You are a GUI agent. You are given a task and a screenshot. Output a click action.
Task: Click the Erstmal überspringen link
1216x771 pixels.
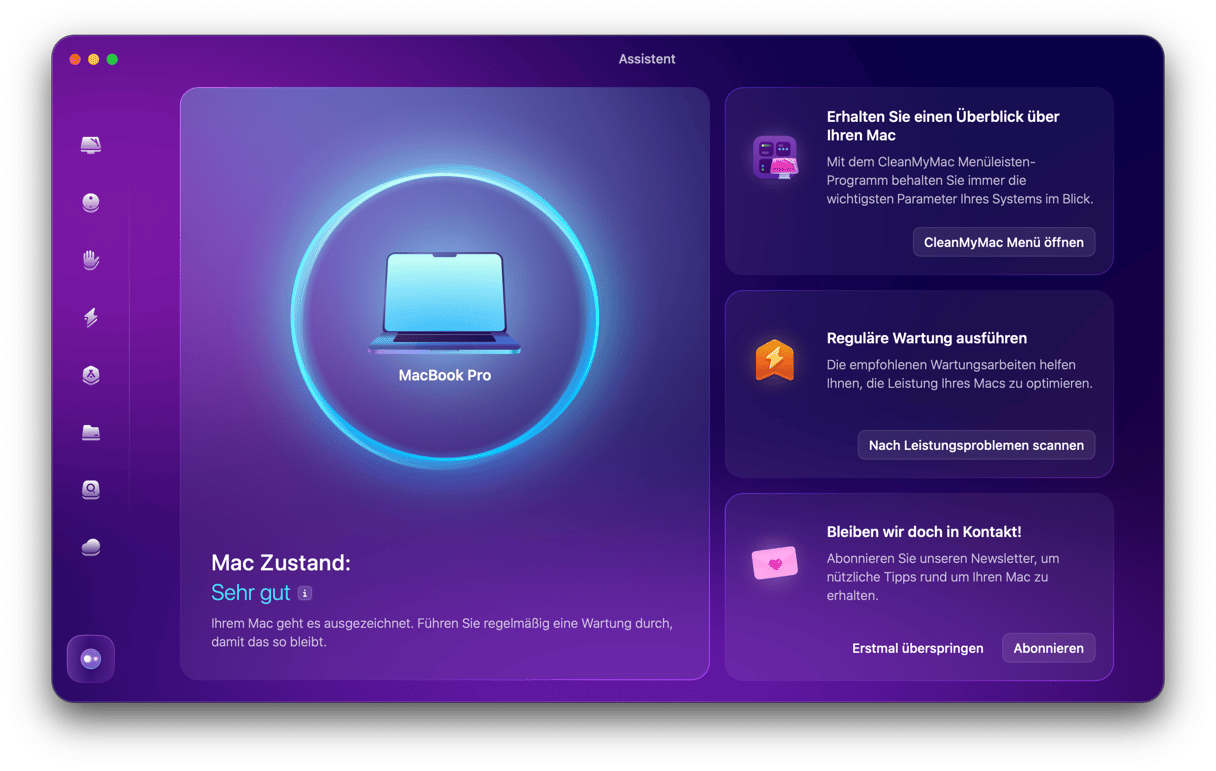coord(917,648)
